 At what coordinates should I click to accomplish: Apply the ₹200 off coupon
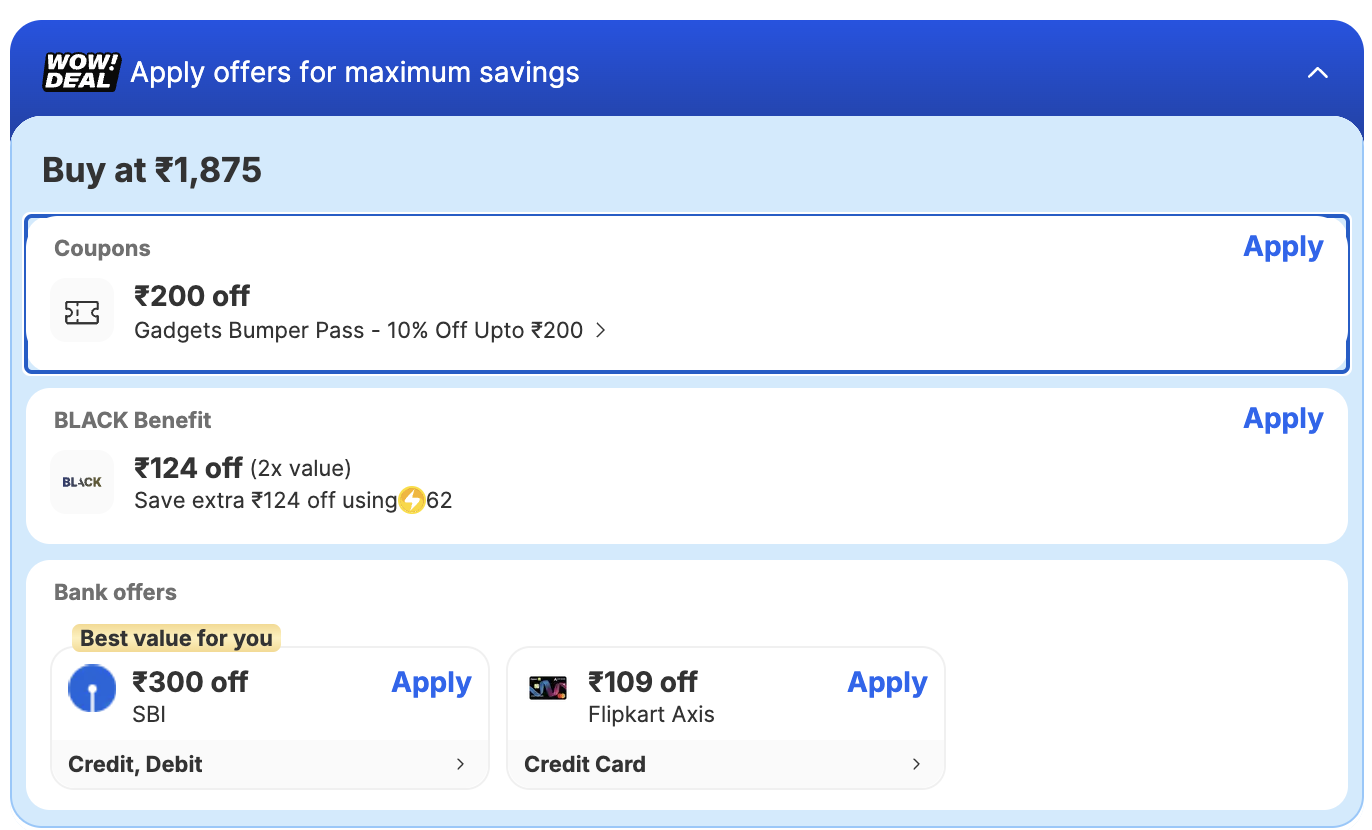1282,247
